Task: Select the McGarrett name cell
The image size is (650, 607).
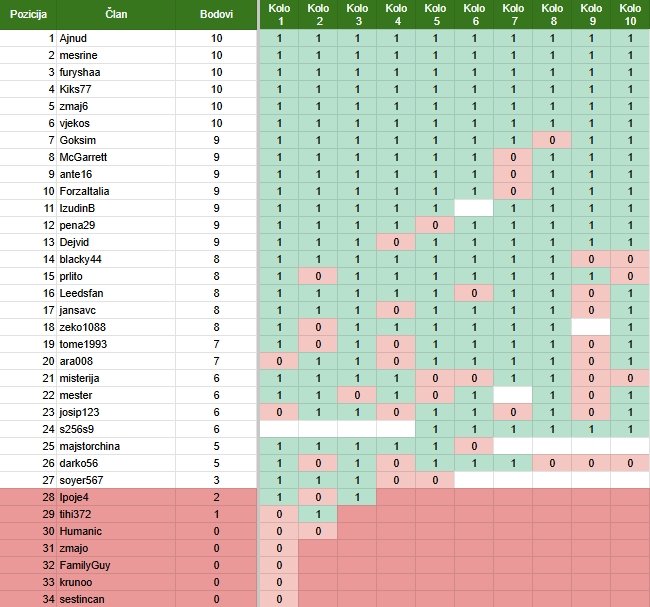Action: click(x=86, y=157)
